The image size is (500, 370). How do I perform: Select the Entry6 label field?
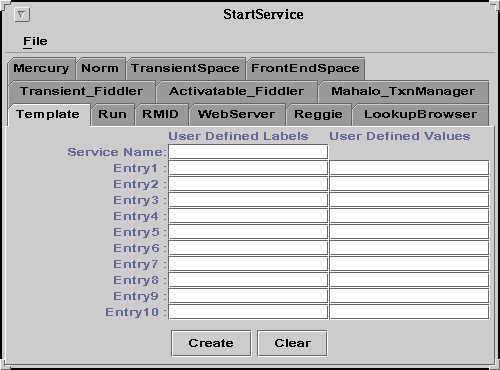coord(248,248)
